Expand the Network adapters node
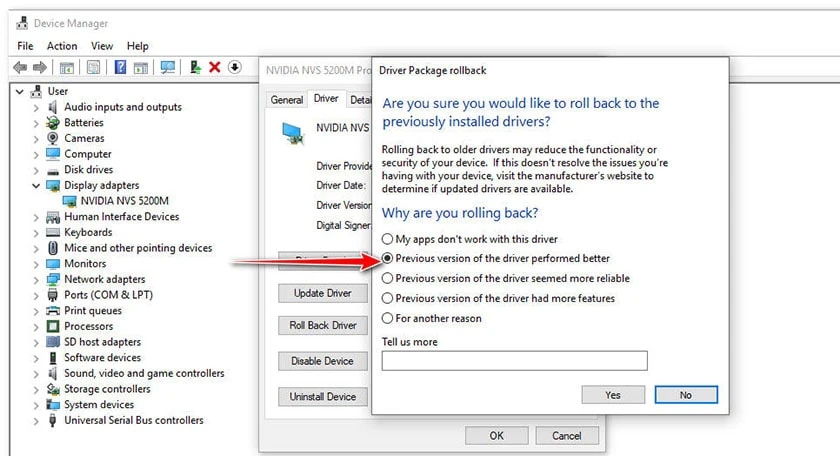840x456 pixels. pos(36,280)
